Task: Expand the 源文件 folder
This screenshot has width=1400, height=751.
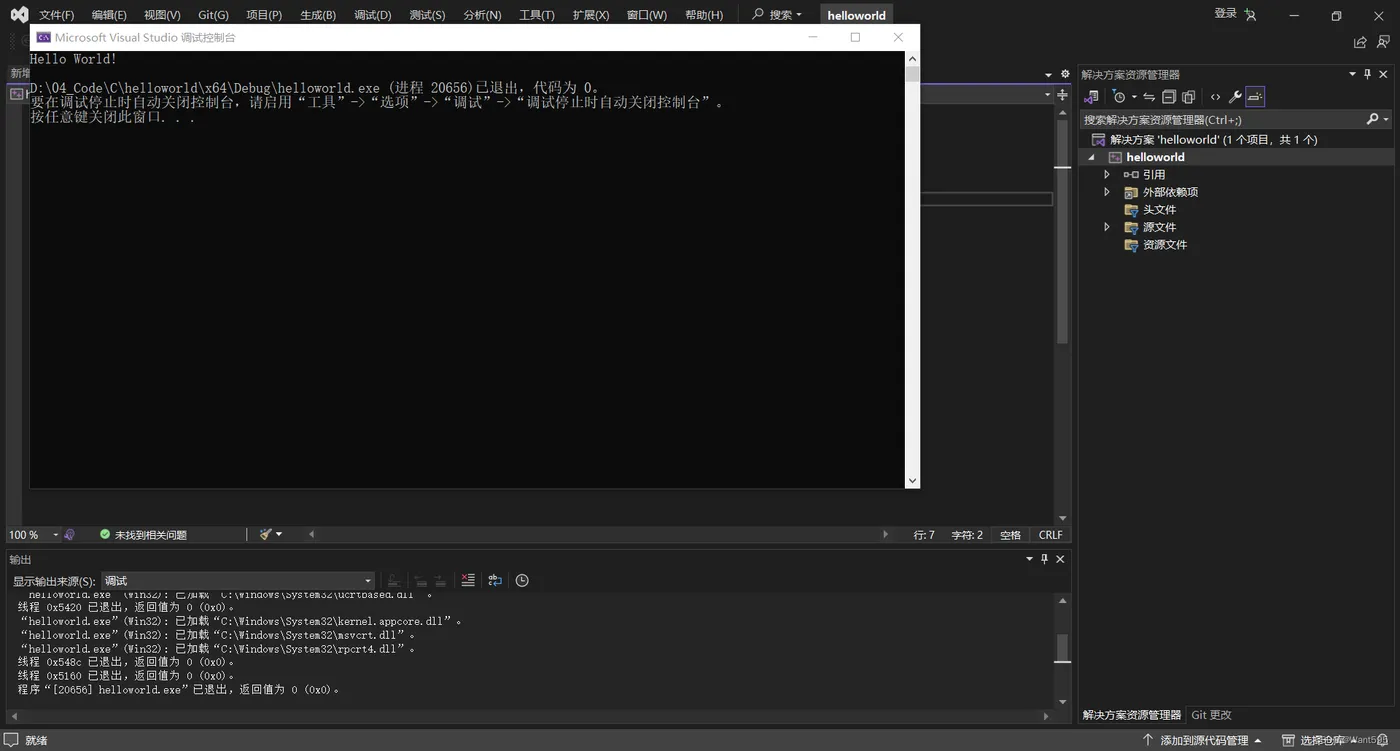Action: tap(1107, 227)
